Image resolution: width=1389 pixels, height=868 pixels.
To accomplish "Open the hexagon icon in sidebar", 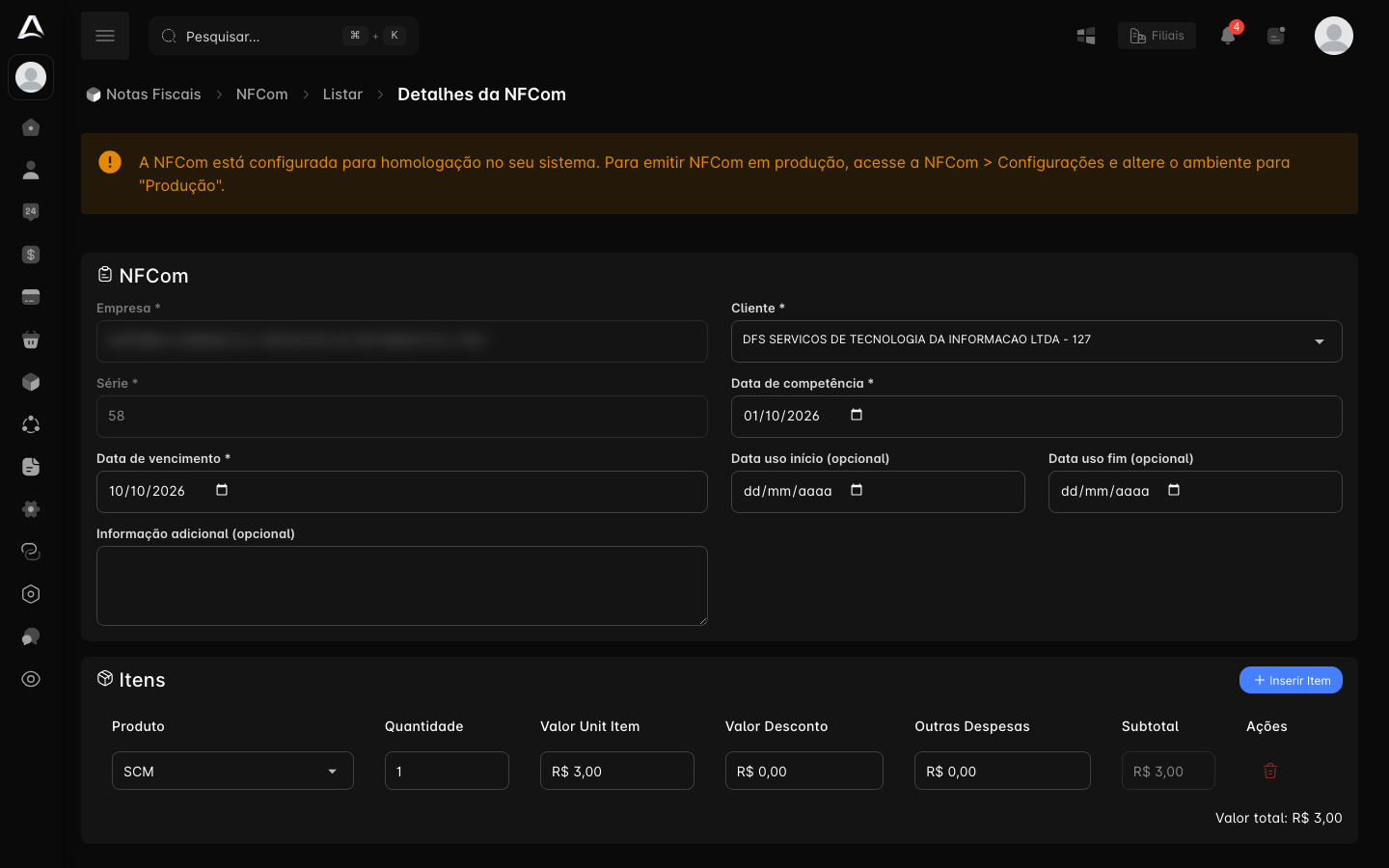I will pos(31,594).
